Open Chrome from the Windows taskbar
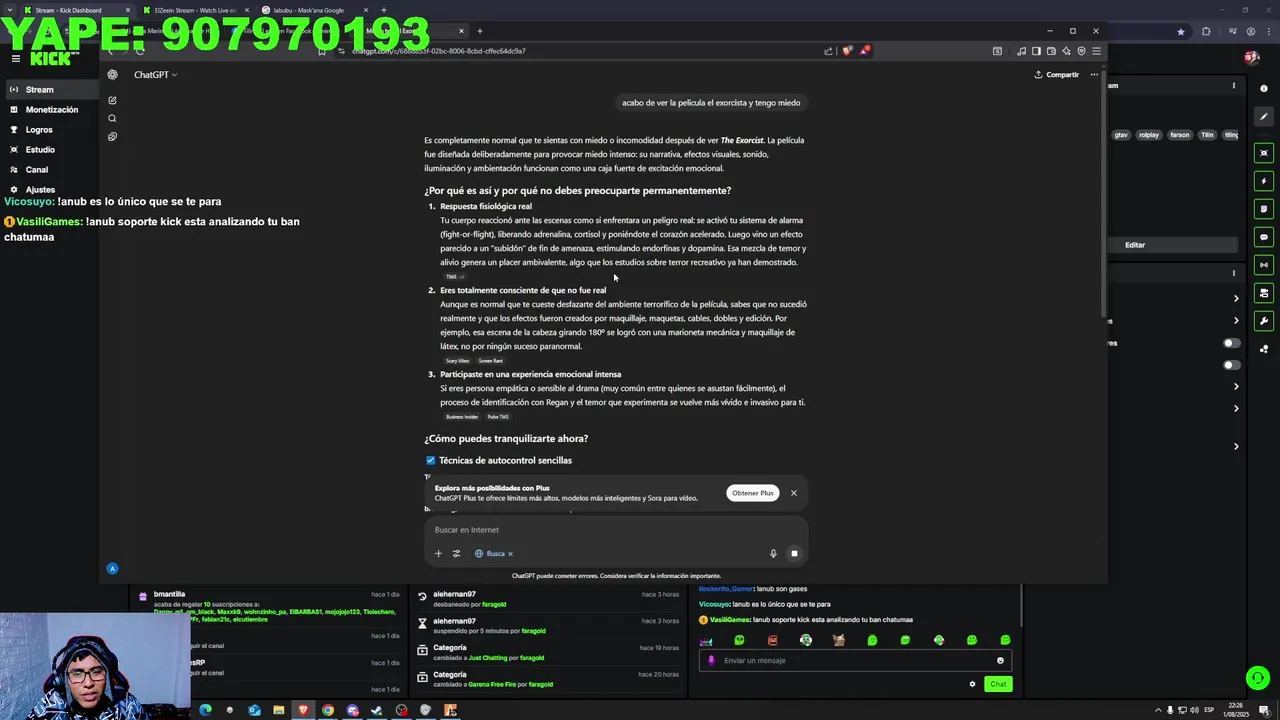1280x720 pixels. pos(328,710)
